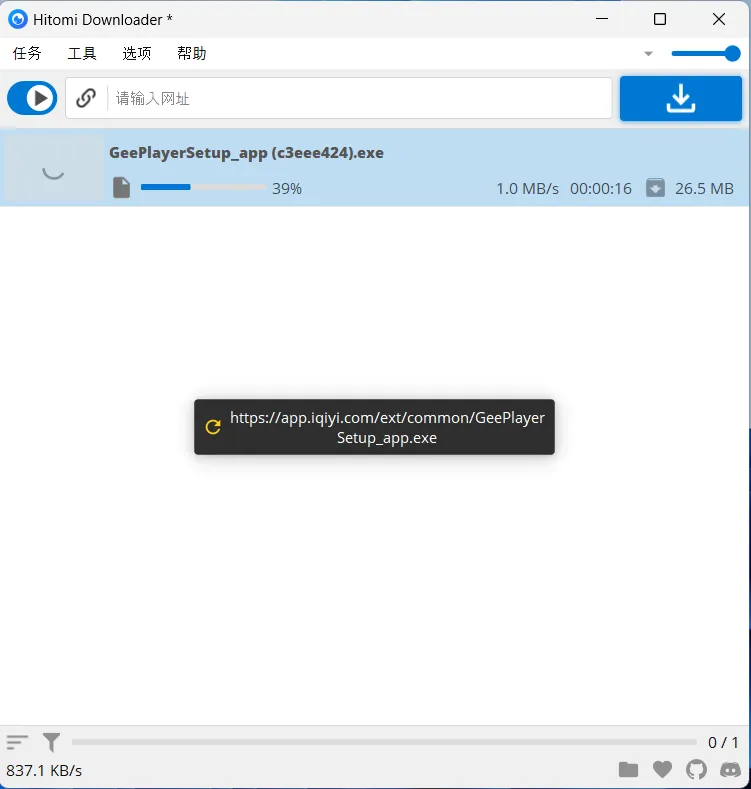
Task: Click the 26.5 MB file size text
Action: pyautogui.click(x=704, y=189)
